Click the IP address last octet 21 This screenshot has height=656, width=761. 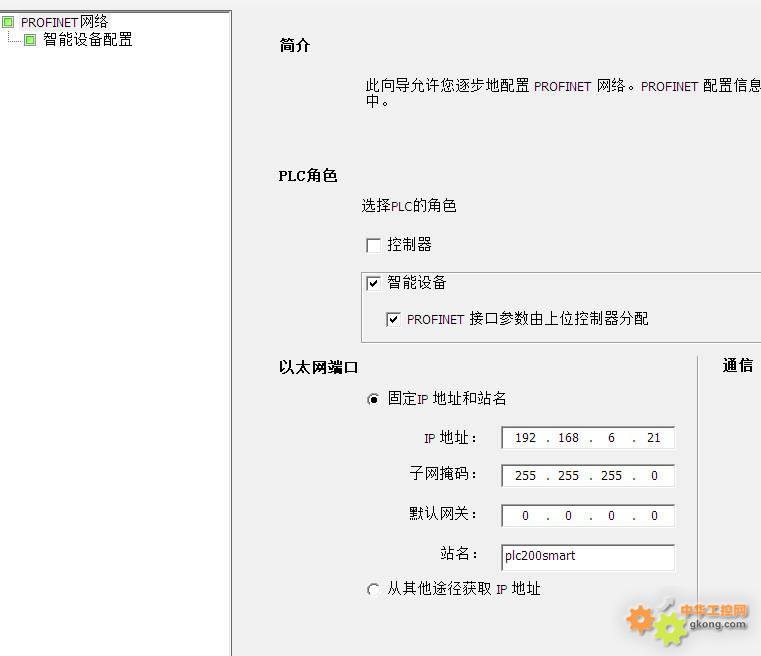[654, 438]
